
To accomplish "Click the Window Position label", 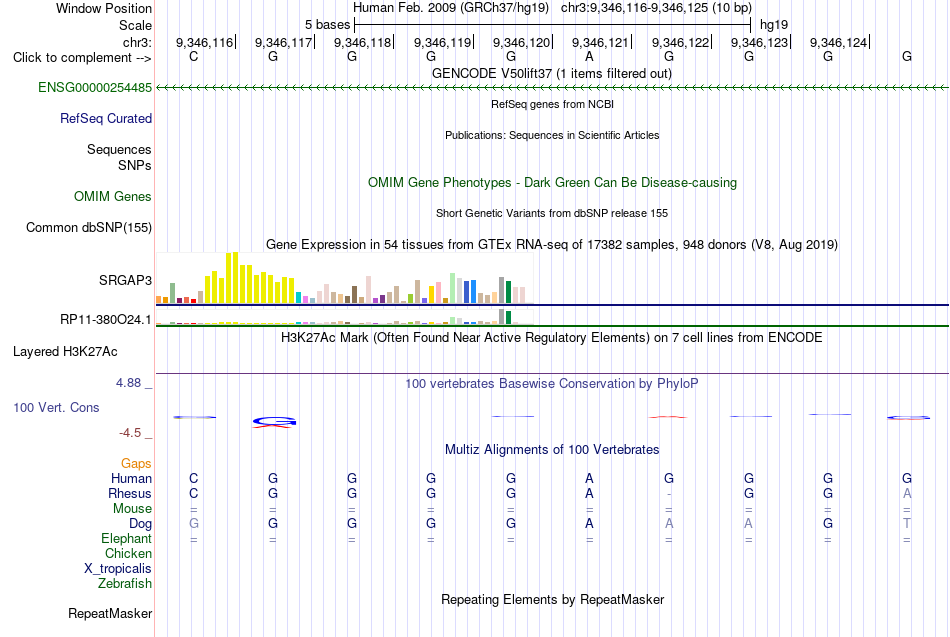I will pos(104,8).
